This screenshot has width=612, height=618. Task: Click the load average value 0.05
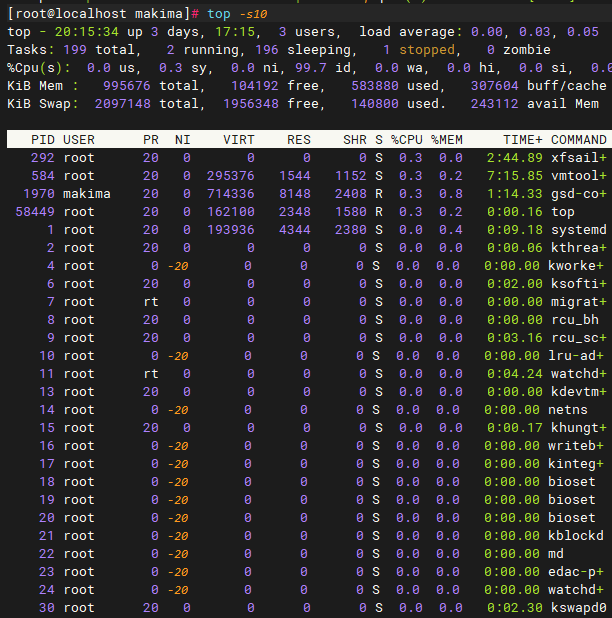coord(582,32)
